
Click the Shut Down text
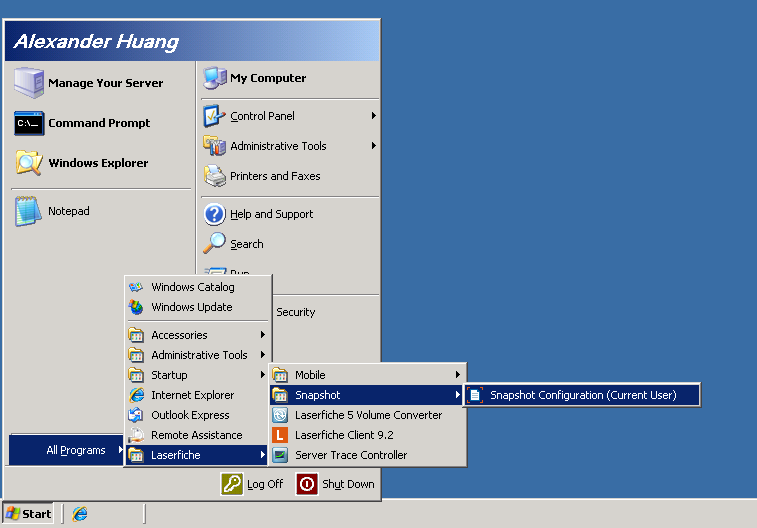[348, 484]
